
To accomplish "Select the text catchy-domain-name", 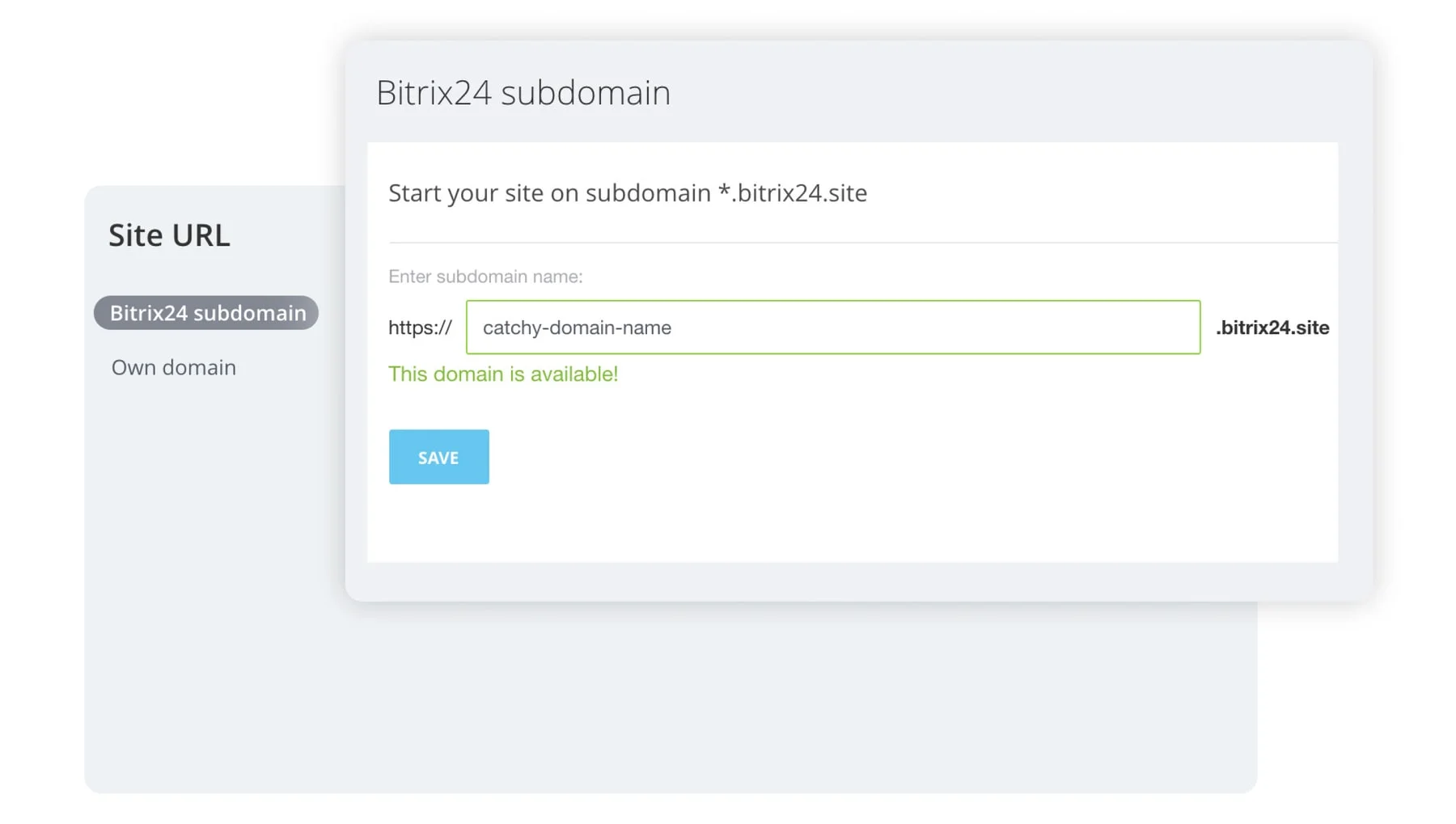I will pos(577,327).
